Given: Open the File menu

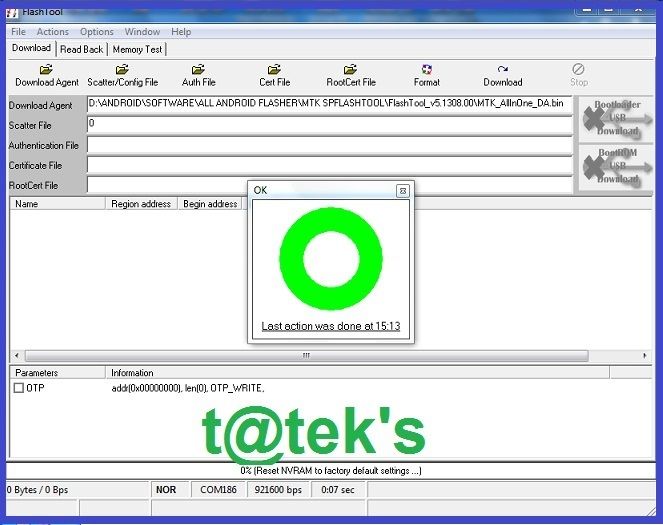Looking at the screenshot, I should [18, 32].
